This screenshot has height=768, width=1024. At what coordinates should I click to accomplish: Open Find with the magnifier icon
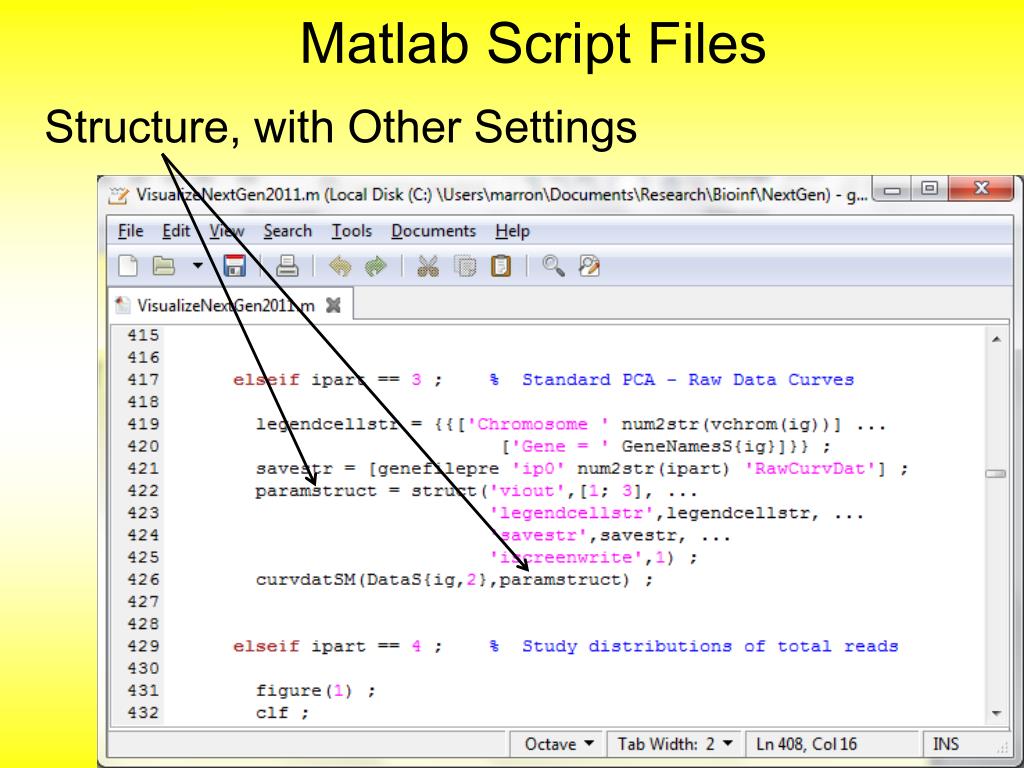pyautogui.click(x=552, y=266)
